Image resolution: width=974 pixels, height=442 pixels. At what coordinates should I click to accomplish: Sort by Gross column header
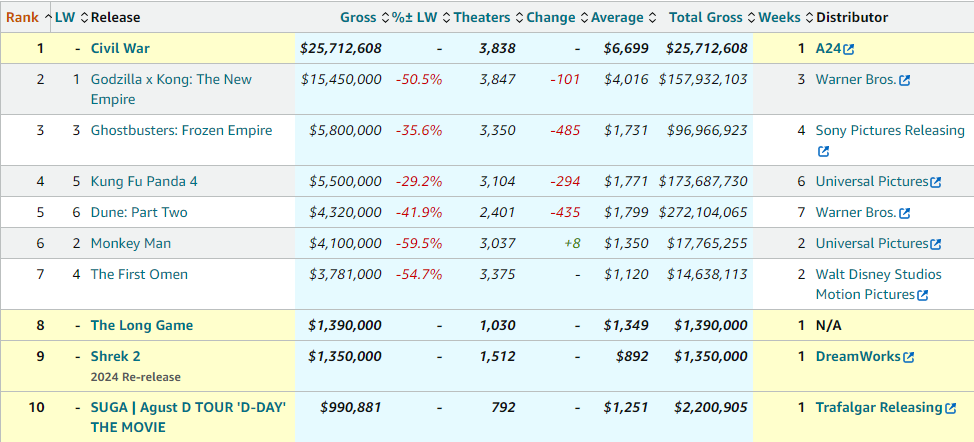coord(357,17)
